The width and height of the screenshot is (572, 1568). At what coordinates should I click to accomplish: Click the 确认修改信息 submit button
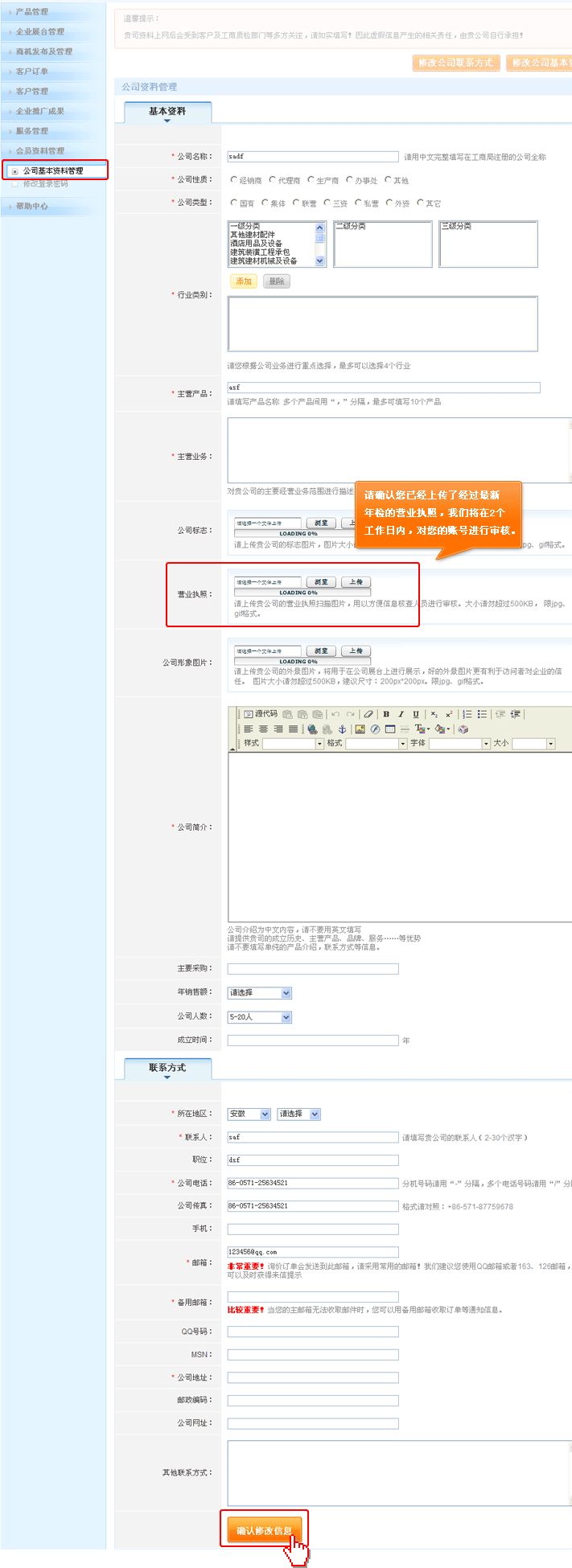point(264,1530)
